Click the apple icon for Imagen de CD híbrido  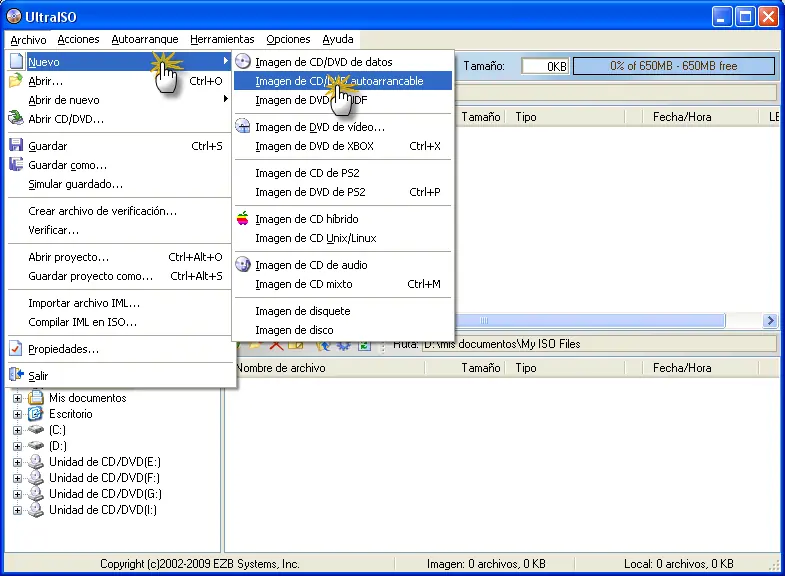[243, 218]
